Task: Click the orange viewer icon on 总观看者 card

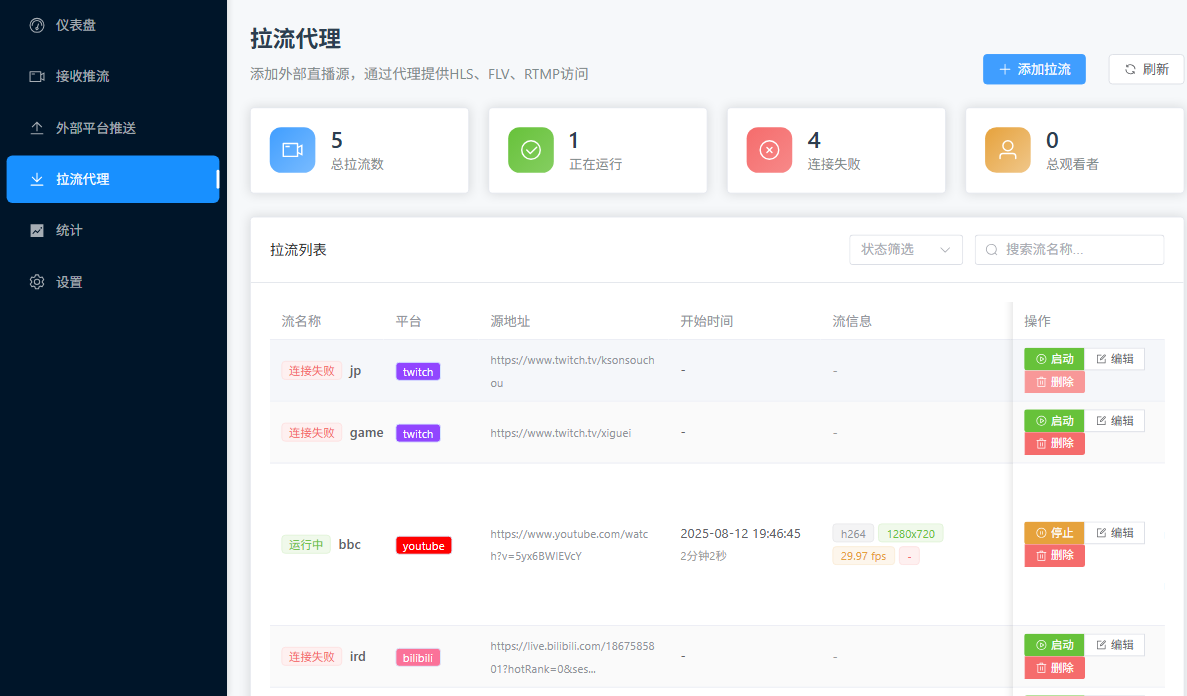Action: click(1007, 149)
